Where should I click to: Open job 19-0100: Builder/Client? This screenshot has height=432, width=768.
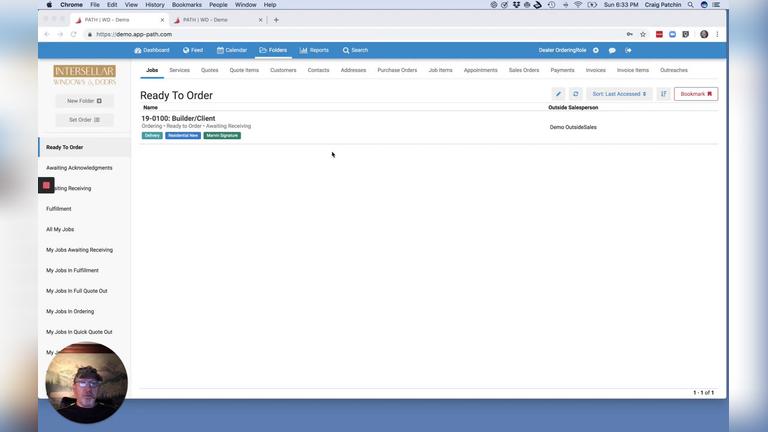[x=178, y=119]
